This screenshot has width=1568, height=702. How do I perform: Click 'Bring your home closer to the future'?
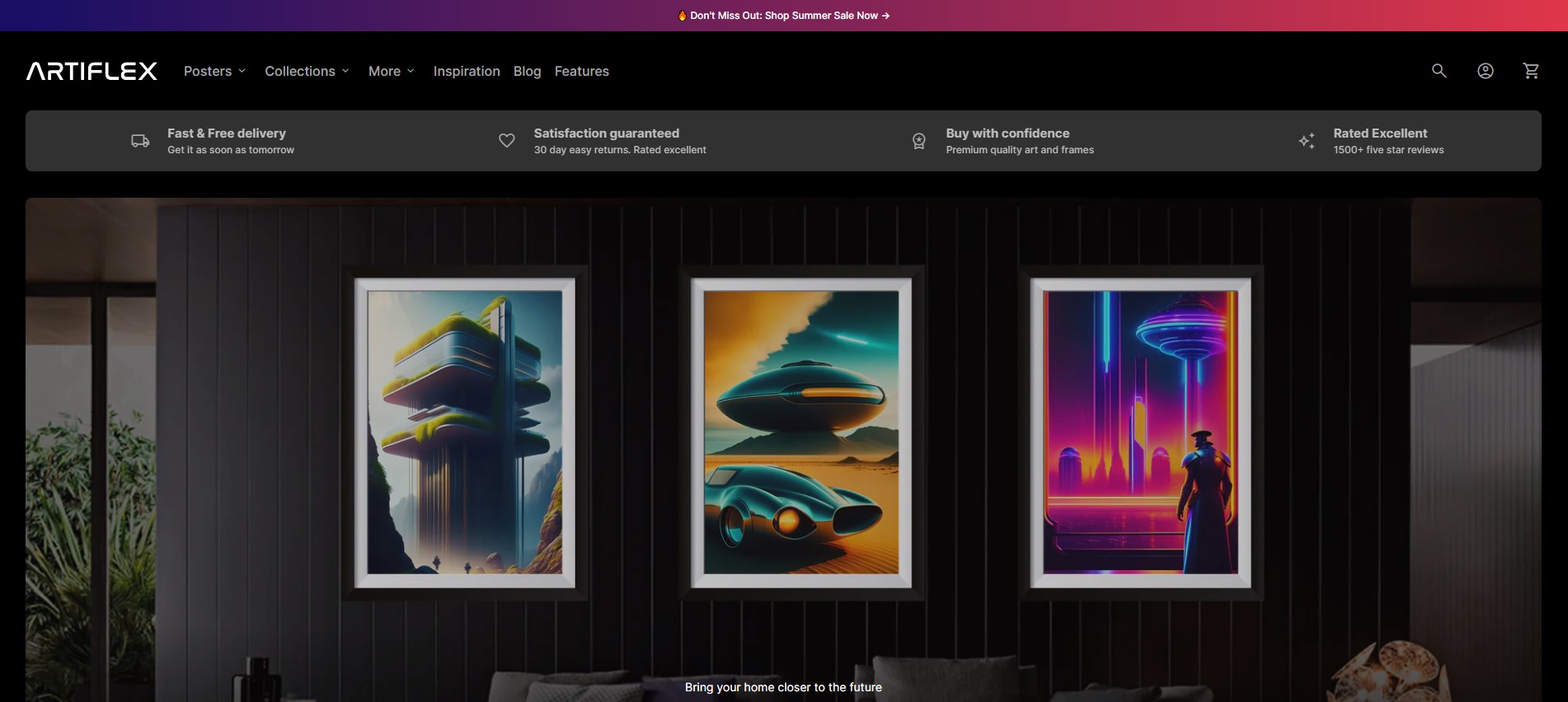(x=783, y=687)
